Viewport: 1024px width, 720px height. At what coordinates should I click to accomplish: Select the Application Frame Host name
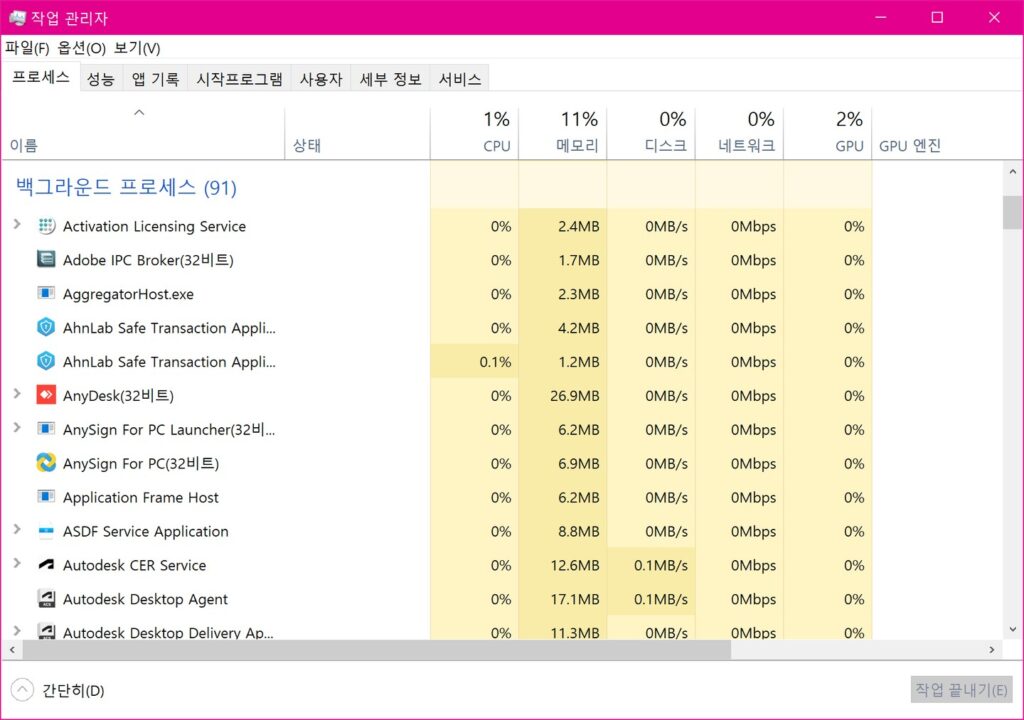[140, 497]
